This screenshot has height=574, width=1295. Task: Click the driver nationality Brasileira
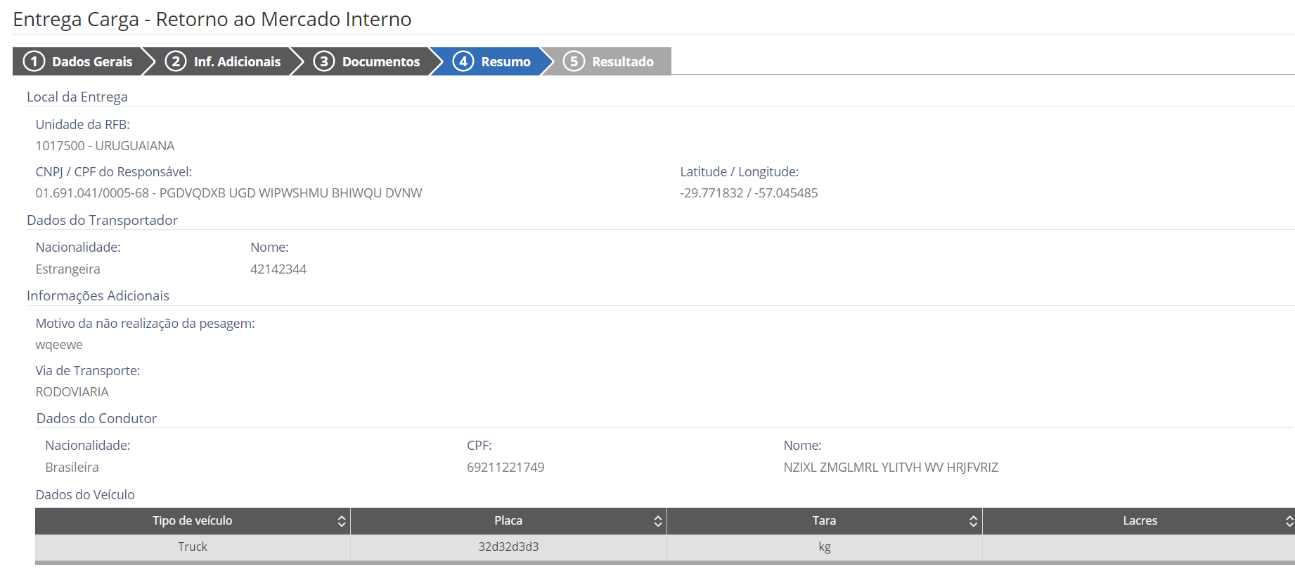pyautogui.click(x=72, y=467)
